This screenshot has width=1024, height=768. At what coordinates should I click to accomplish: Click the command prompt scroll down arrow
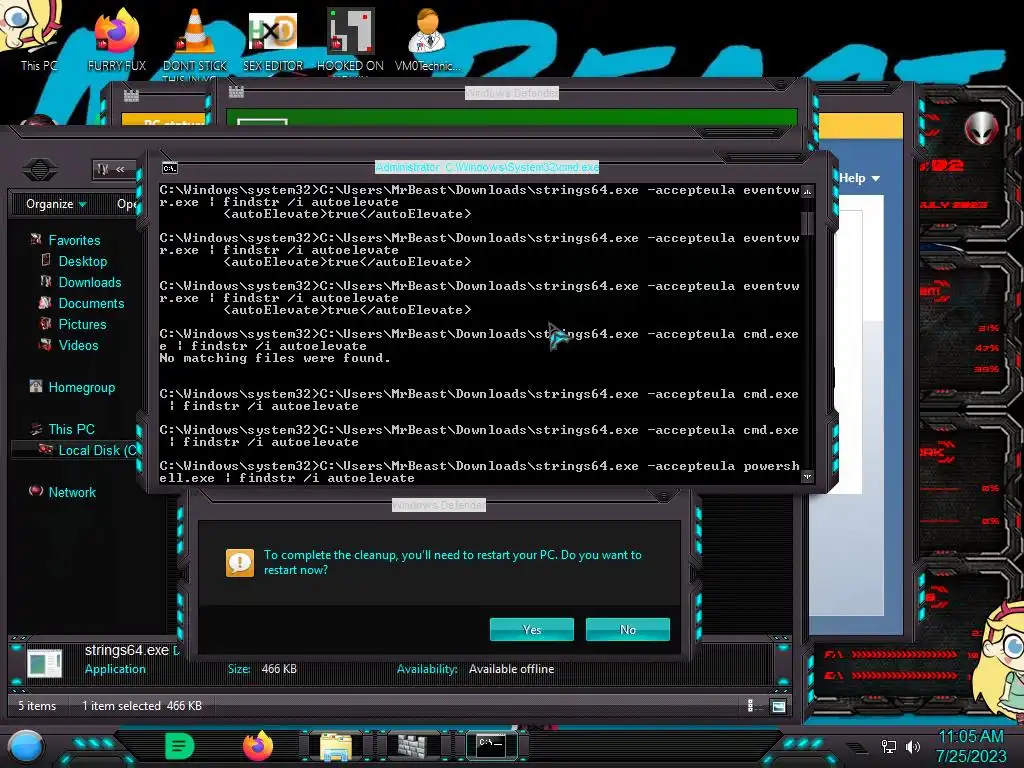click(x=807, y=476)
